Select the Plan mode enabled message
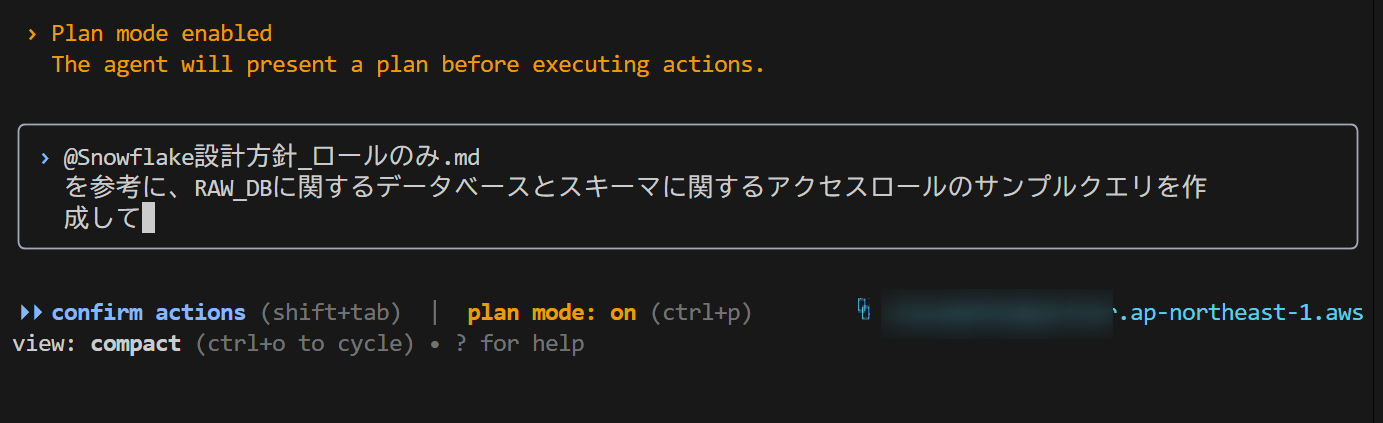The width and height of the screenshot is (1383, 423). tap(162, 34)
